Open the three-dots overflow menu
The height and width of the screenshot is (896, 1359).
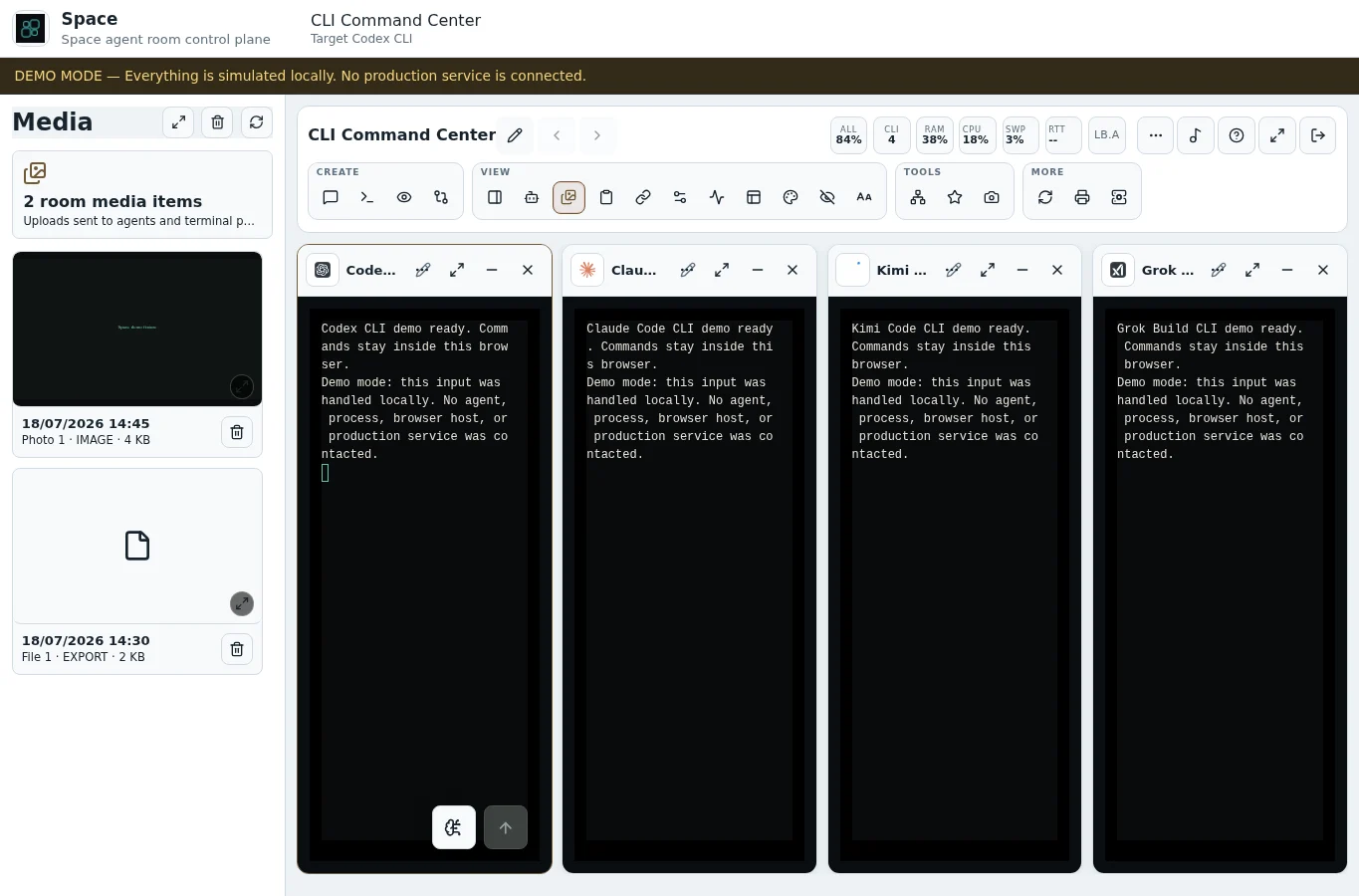tap(1155, 135)
